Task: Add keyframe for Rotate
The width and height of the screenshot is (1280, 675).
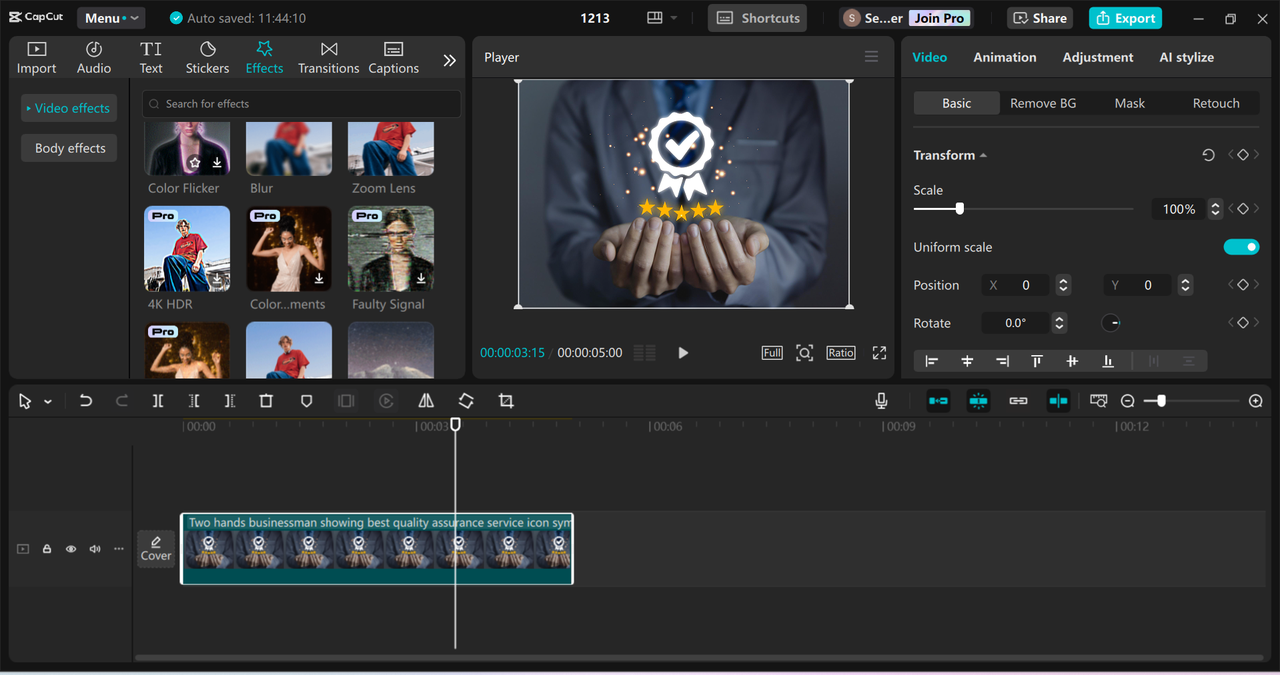Action: click(1243, 323)
